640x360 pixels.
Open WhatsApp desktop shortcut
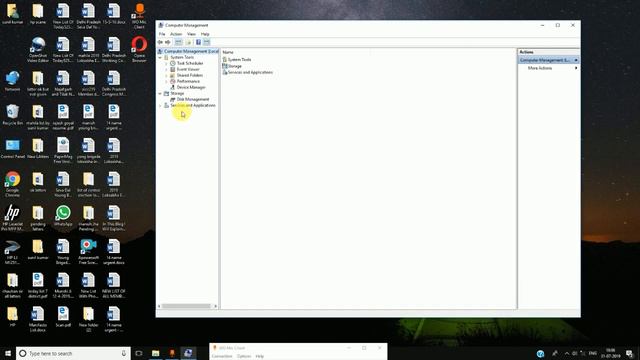click(x=63, y=216)
